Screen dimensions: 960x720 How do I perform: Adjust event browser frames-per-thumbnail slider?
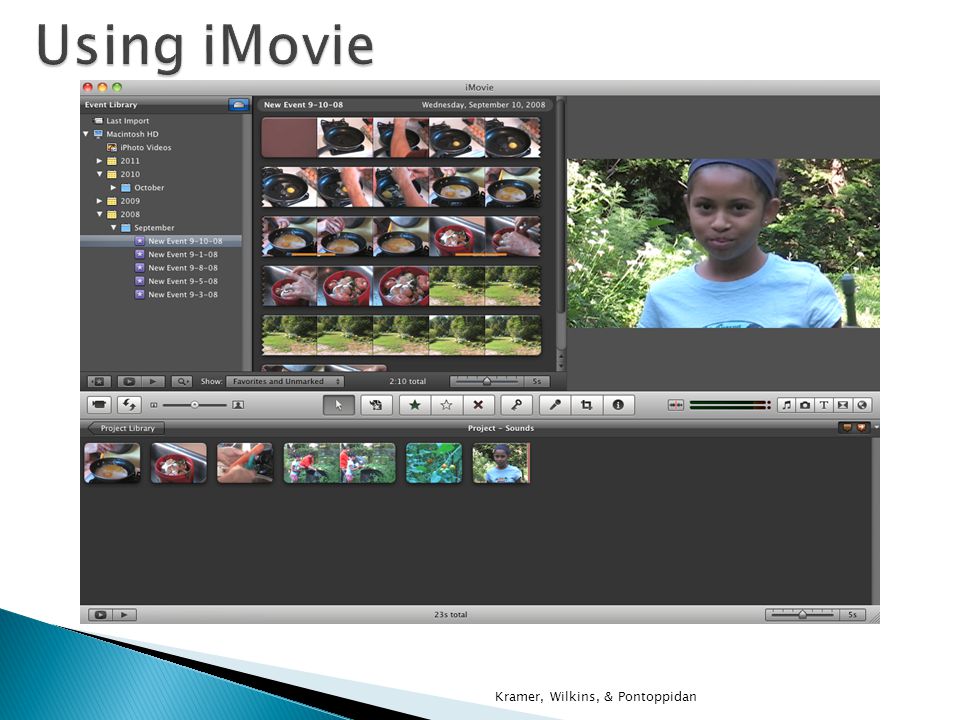coord(488,381)
